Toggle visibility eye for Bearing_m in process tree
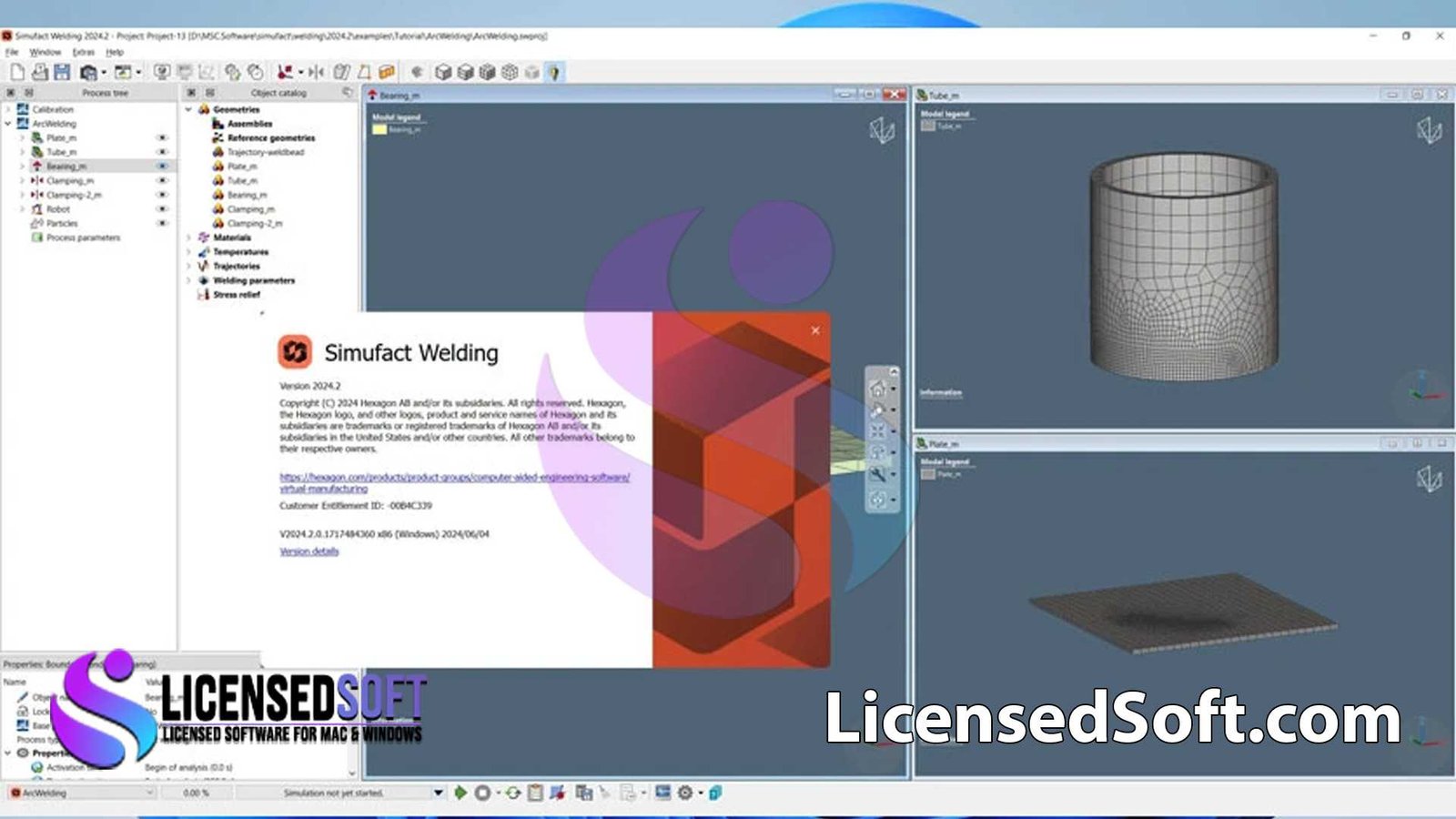This screenshot has height=819, width=1456. (162, 167)
